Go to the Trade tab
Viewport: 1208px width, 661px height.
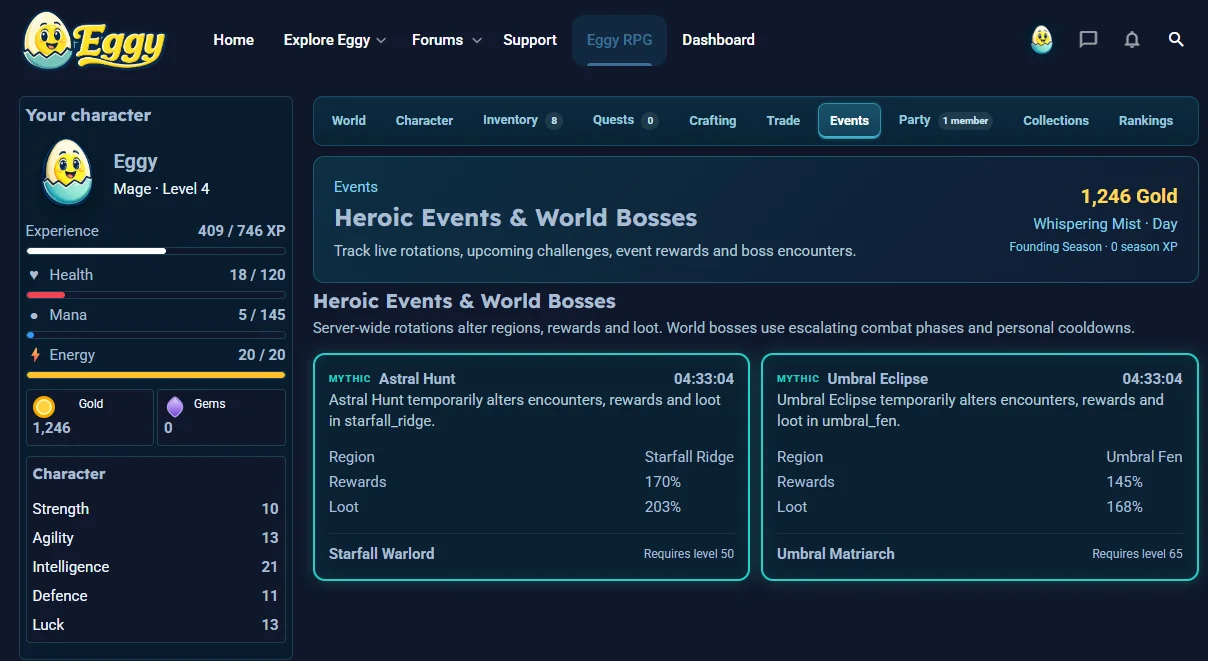tap(783, 121)
